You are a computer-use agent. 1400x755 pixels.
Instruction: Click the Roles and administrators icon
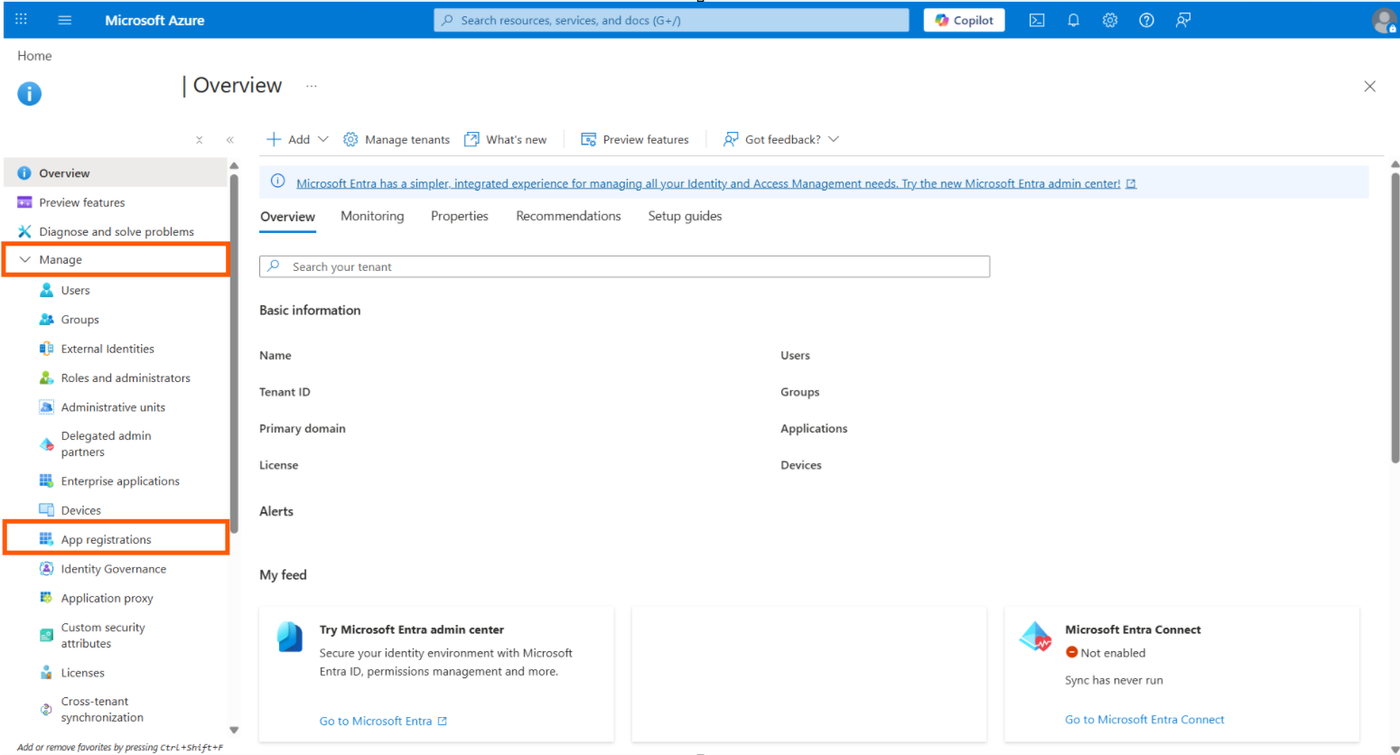pyautogui.click(x=46, y=378)
